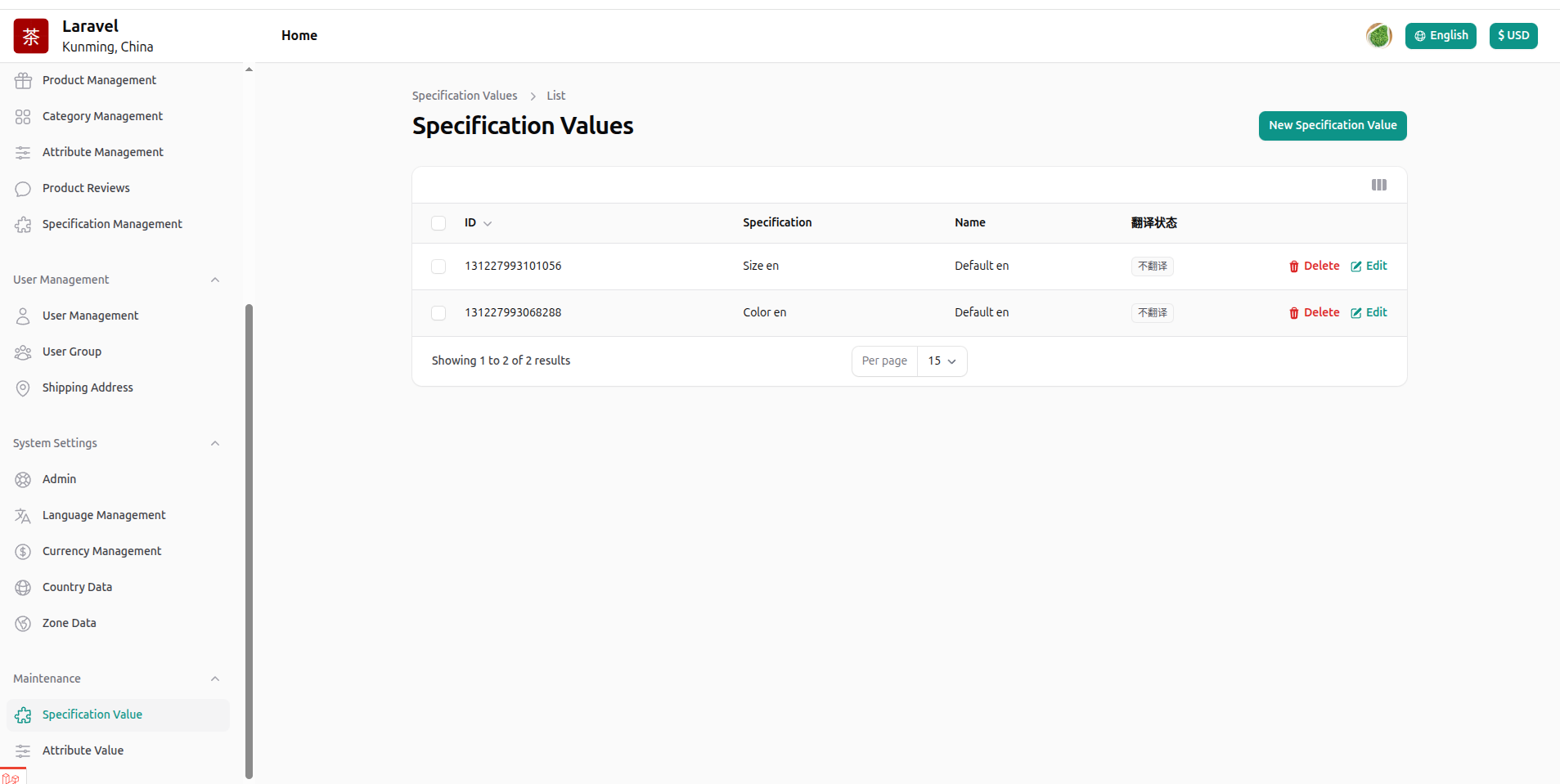Open Attribute Value in sidebar
This screenshot has width=1560, height=784.
83,750
